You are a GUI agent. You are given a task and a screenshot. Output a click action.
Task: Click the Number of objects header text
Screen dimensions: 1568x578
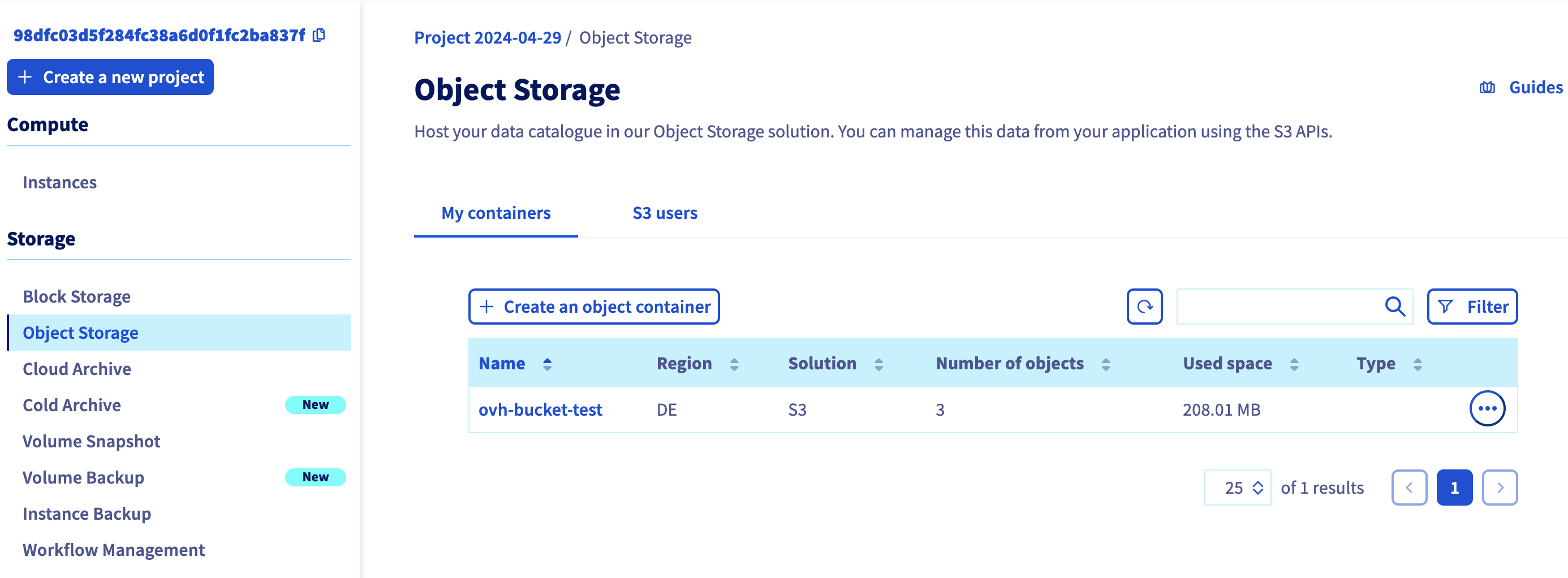click(x=1009, y=363)
